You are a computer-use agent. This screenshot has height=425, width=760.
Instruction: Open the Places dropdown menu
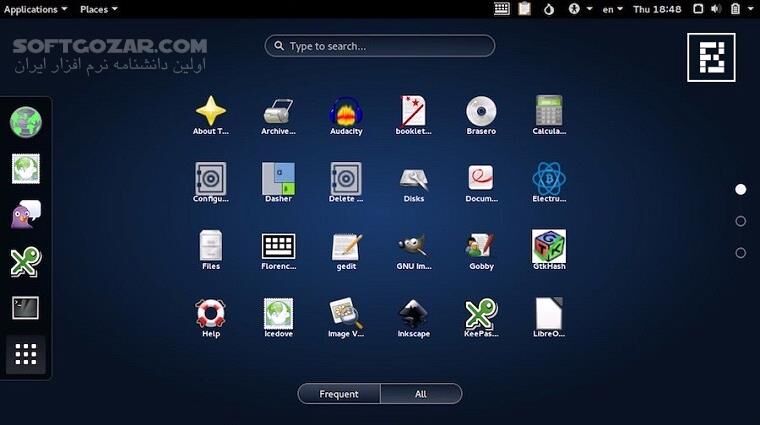[x=98, y=9]
